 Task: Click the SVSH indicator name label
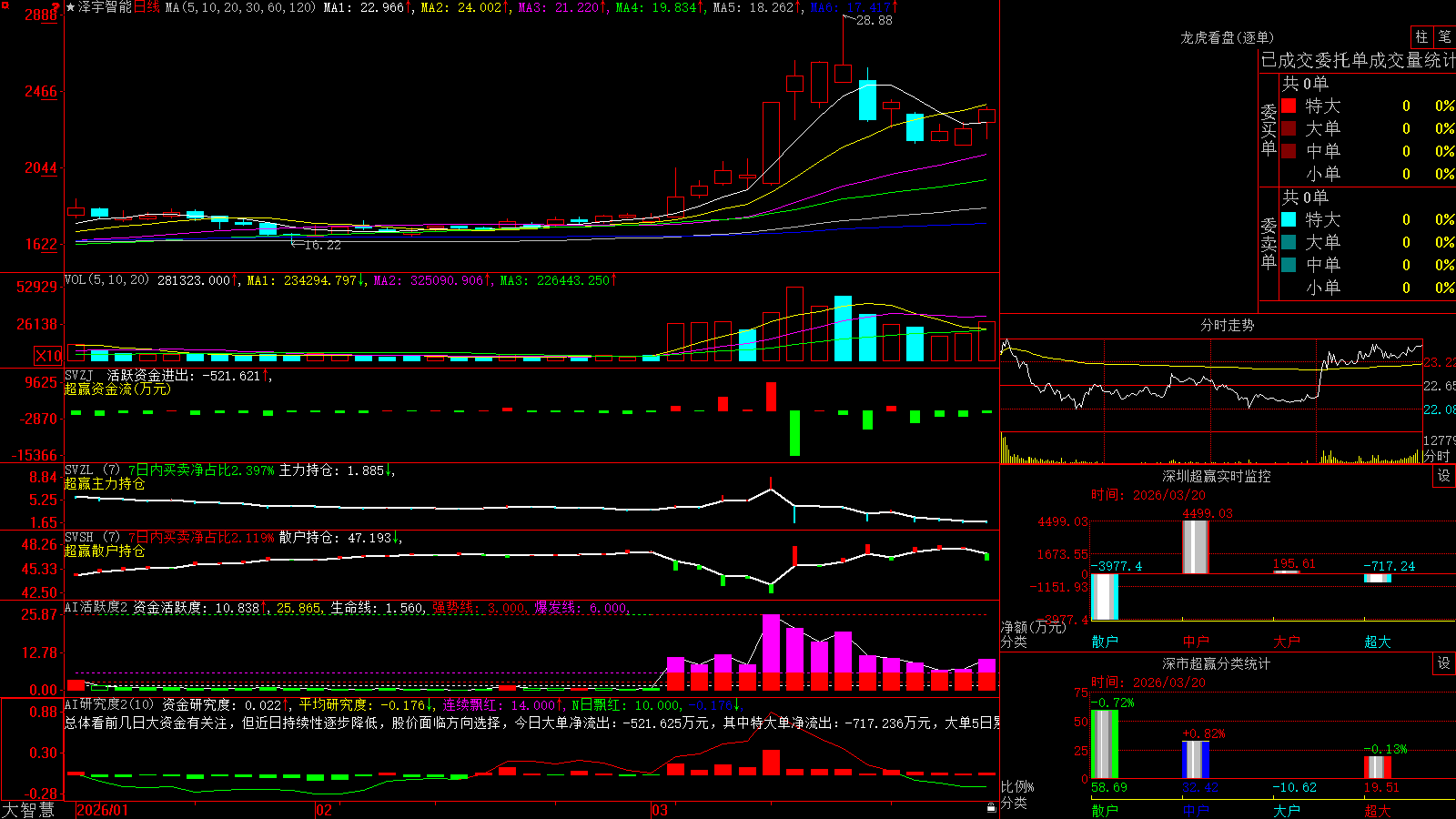(79, 537)
